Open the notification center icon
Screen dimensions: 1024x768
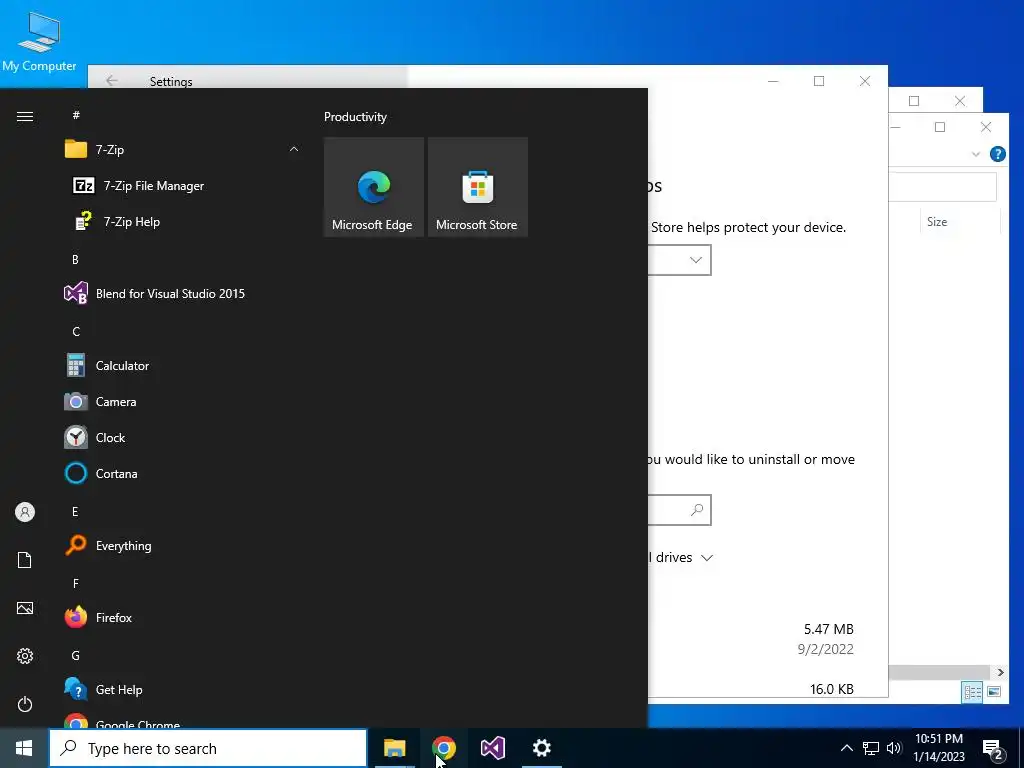click(x=993, y=750)
